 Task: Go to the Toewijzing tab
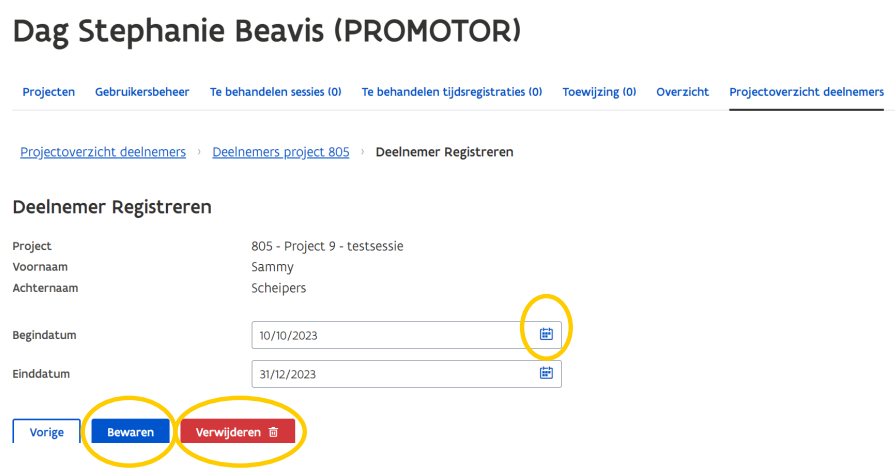click(599, 92)
